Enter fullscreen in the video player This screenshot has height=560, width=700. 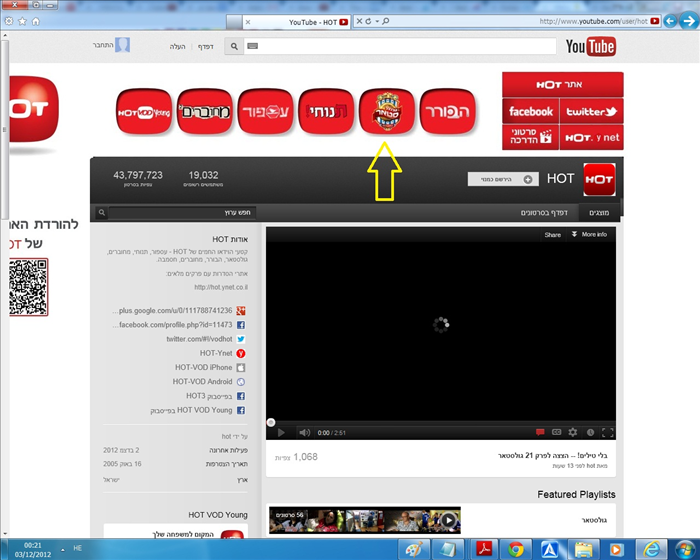(x=607, y=432)
